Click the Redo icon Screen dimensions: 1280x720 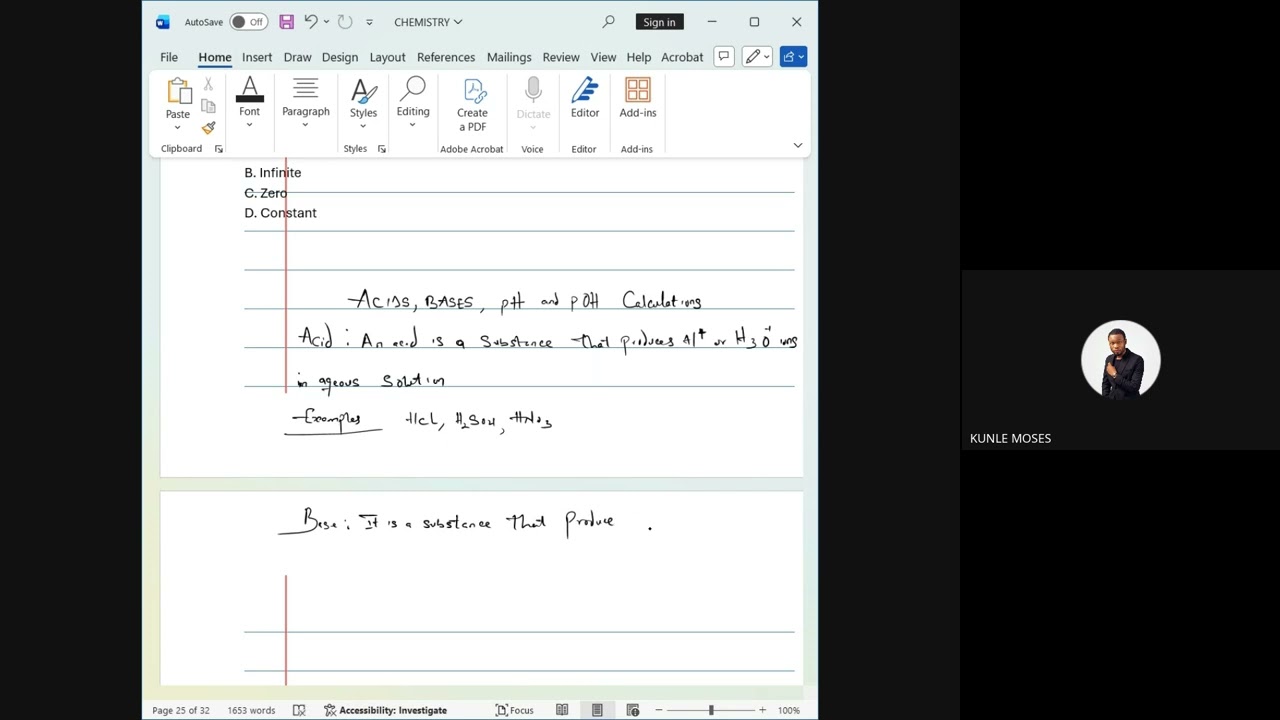(x=345, y=22)
